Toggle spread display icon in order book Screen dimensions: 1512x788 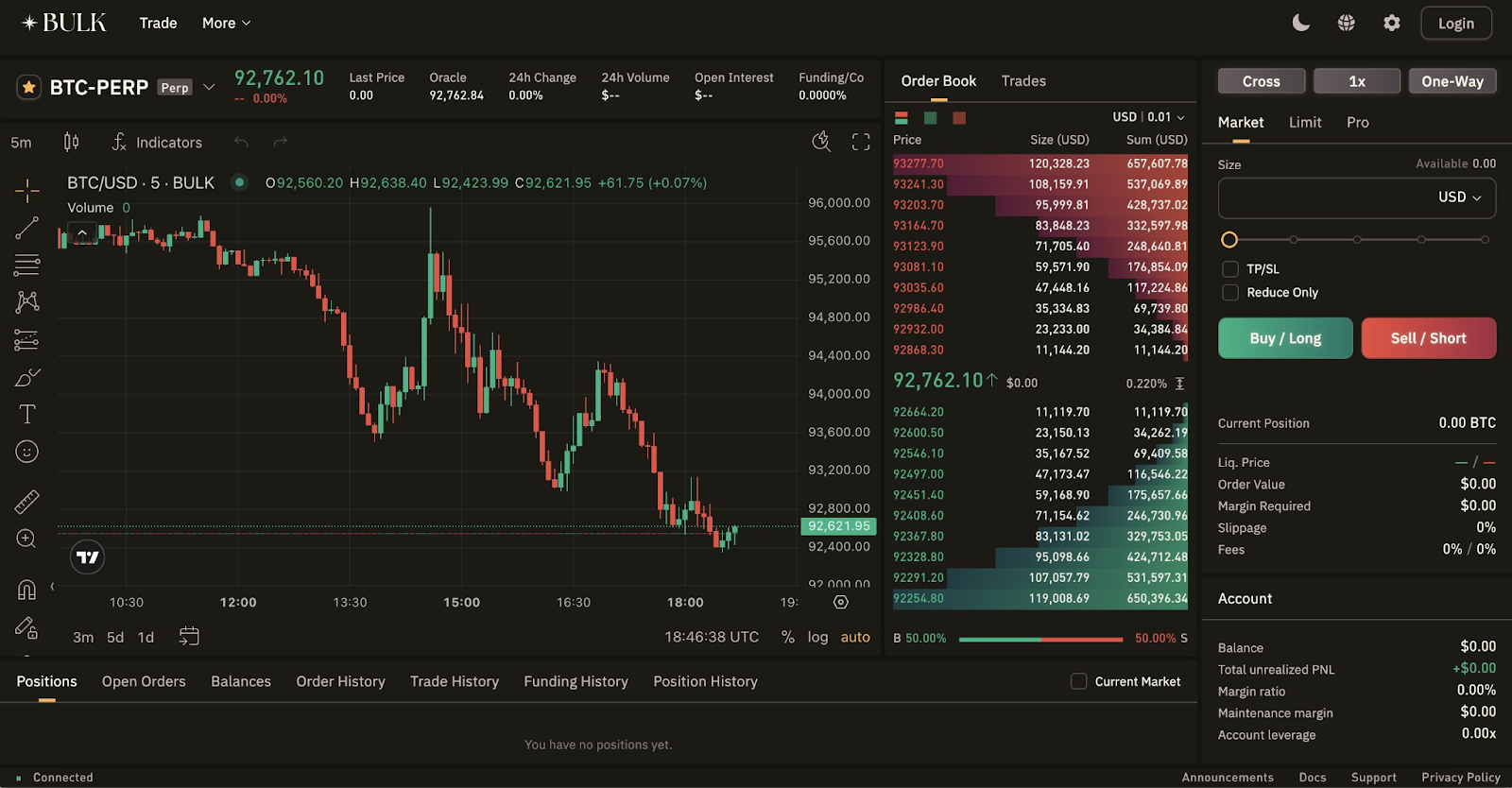pyautogui.click(x=1179, y=384)
